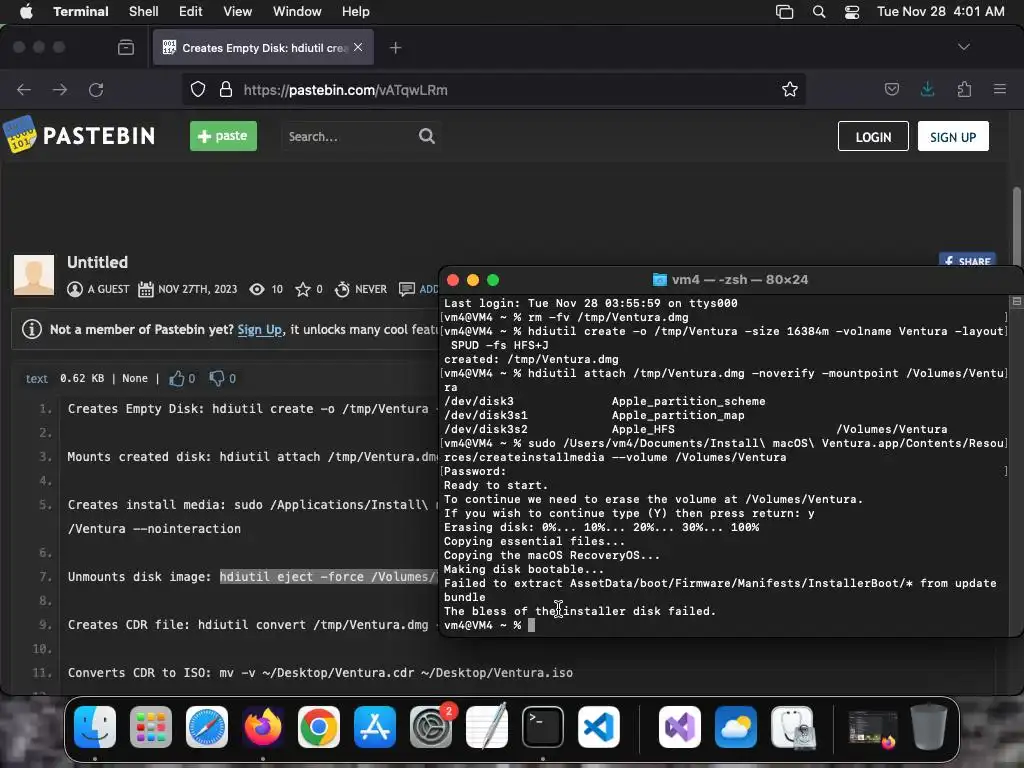Open the browser extensions icon
Image resolution: width=1024 pixels, height=768 pixels.
(964, 89)
